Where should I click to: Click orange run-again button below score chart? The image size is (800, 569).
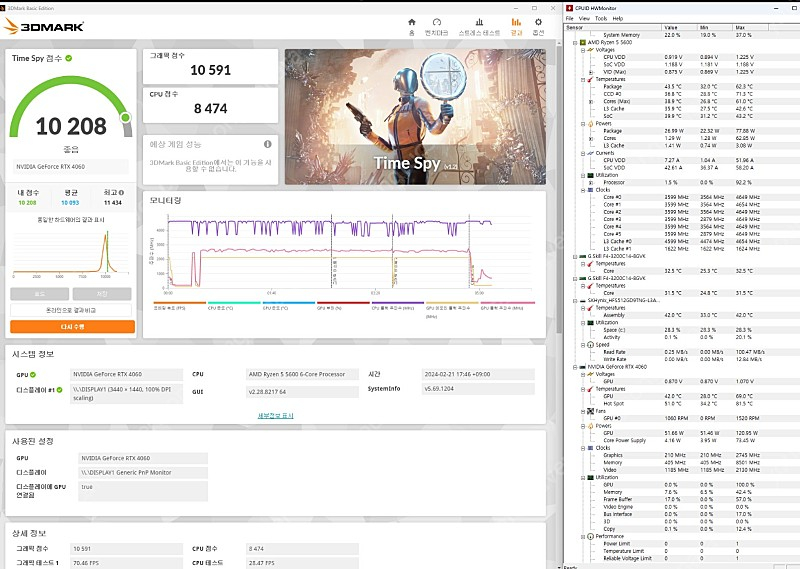tap(72, 327)
